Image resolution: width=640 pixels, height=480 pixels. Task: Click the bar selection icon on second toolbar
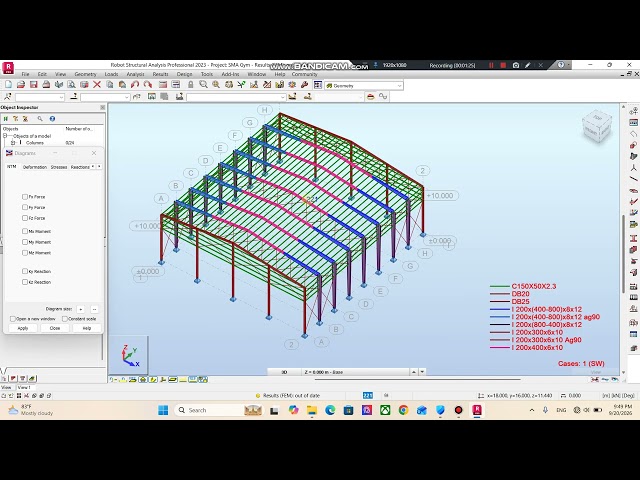[x=73, y=97]
